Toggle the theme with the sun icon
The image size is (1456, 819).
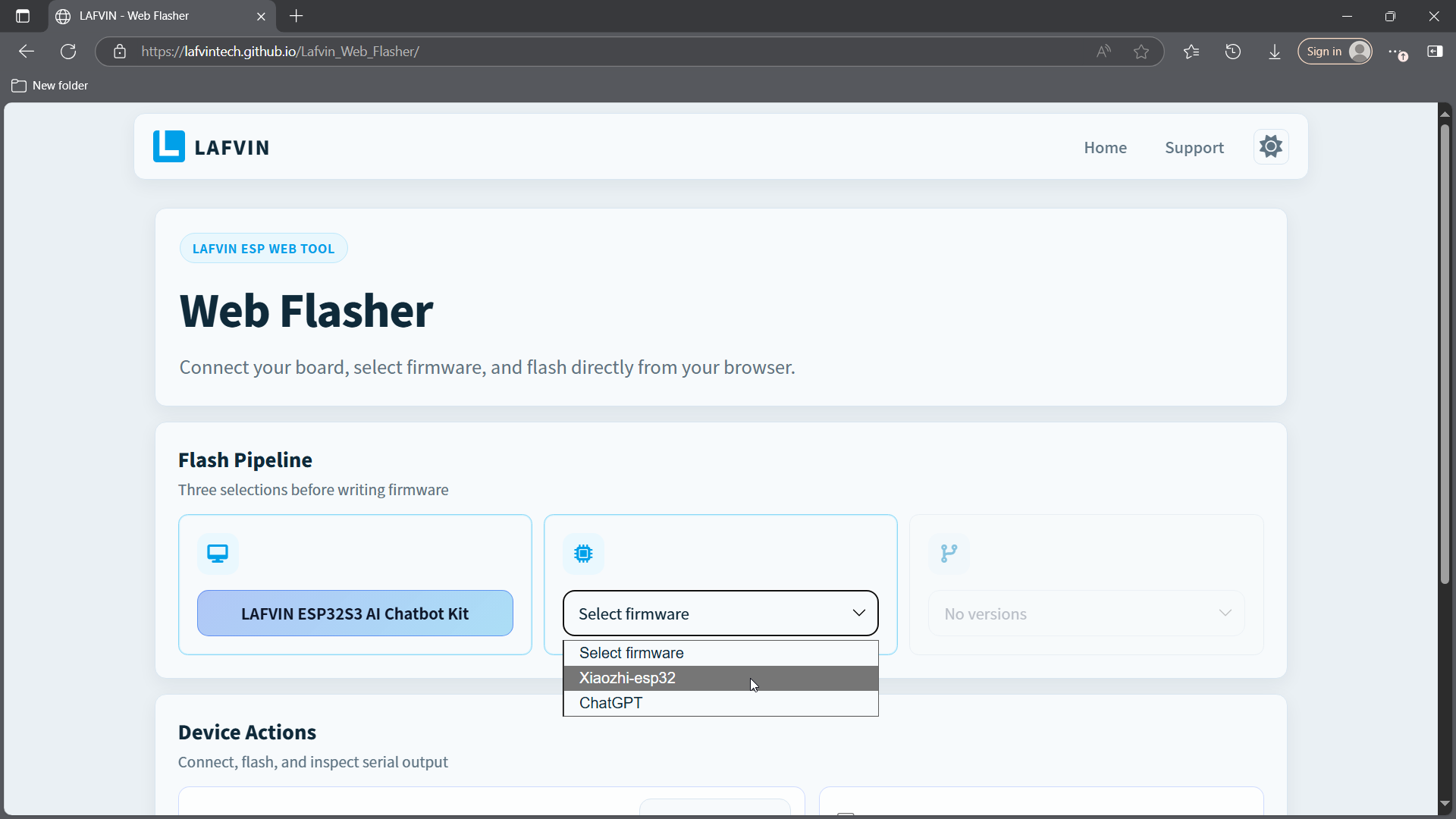coord(1271,146)
